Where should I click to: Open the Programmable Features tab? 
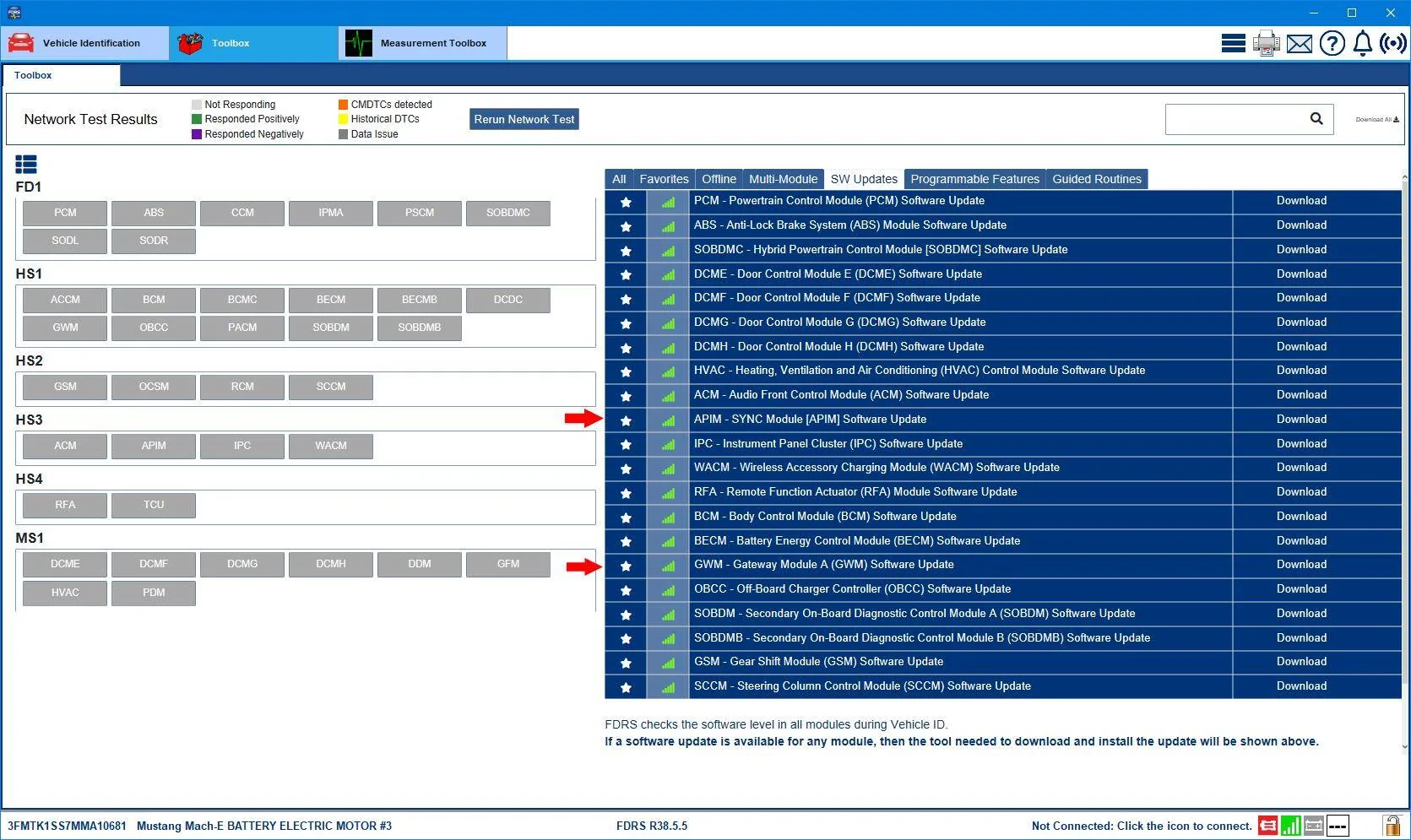tap(974, 179)
